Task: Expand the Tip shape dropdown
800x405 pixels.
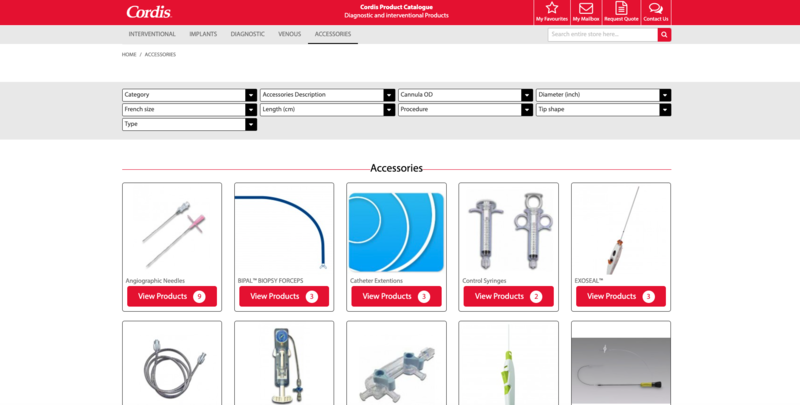Action: tap(604, 110)
